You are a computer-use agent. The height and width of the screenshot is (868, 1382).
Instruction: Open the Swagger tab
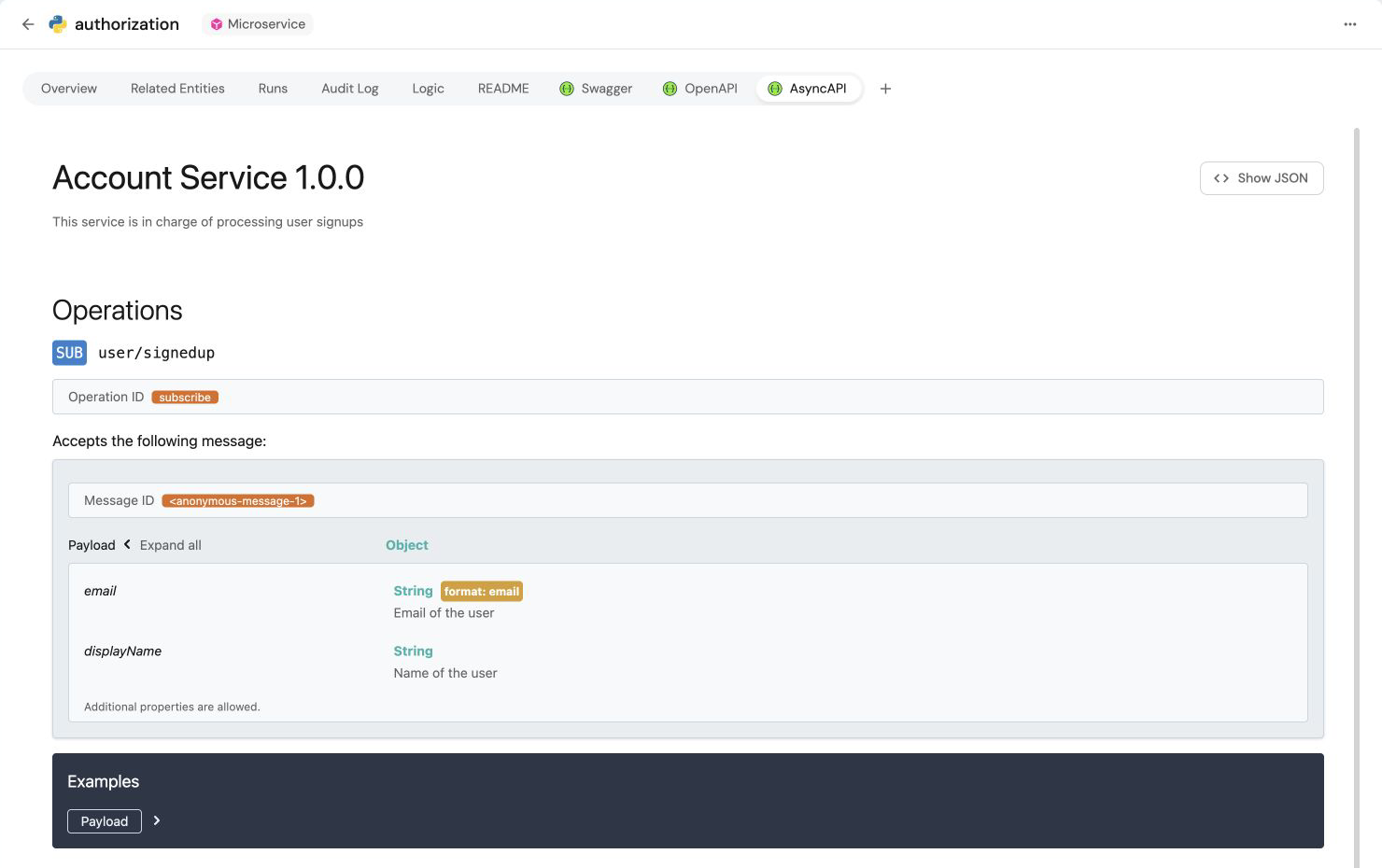click(x=596, y=89)
